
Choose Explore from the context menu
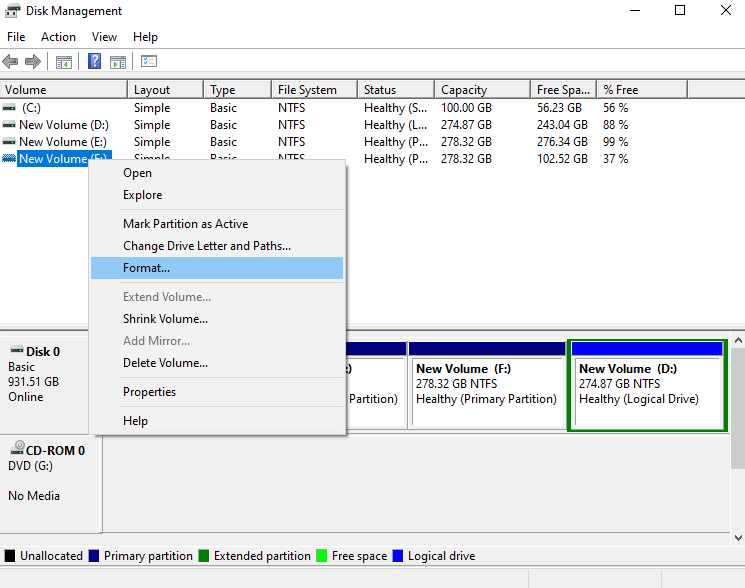click(x=217, y=195)
